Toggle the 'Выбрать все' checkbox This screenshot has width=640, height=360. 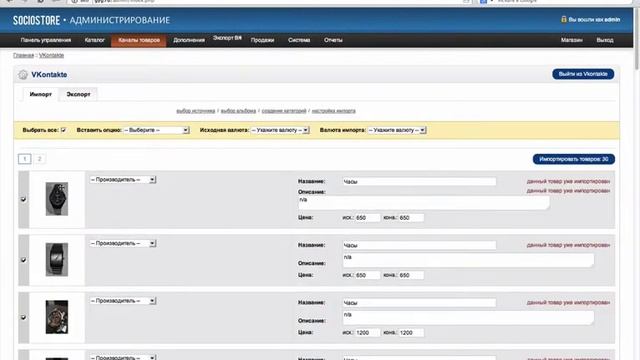63,130
